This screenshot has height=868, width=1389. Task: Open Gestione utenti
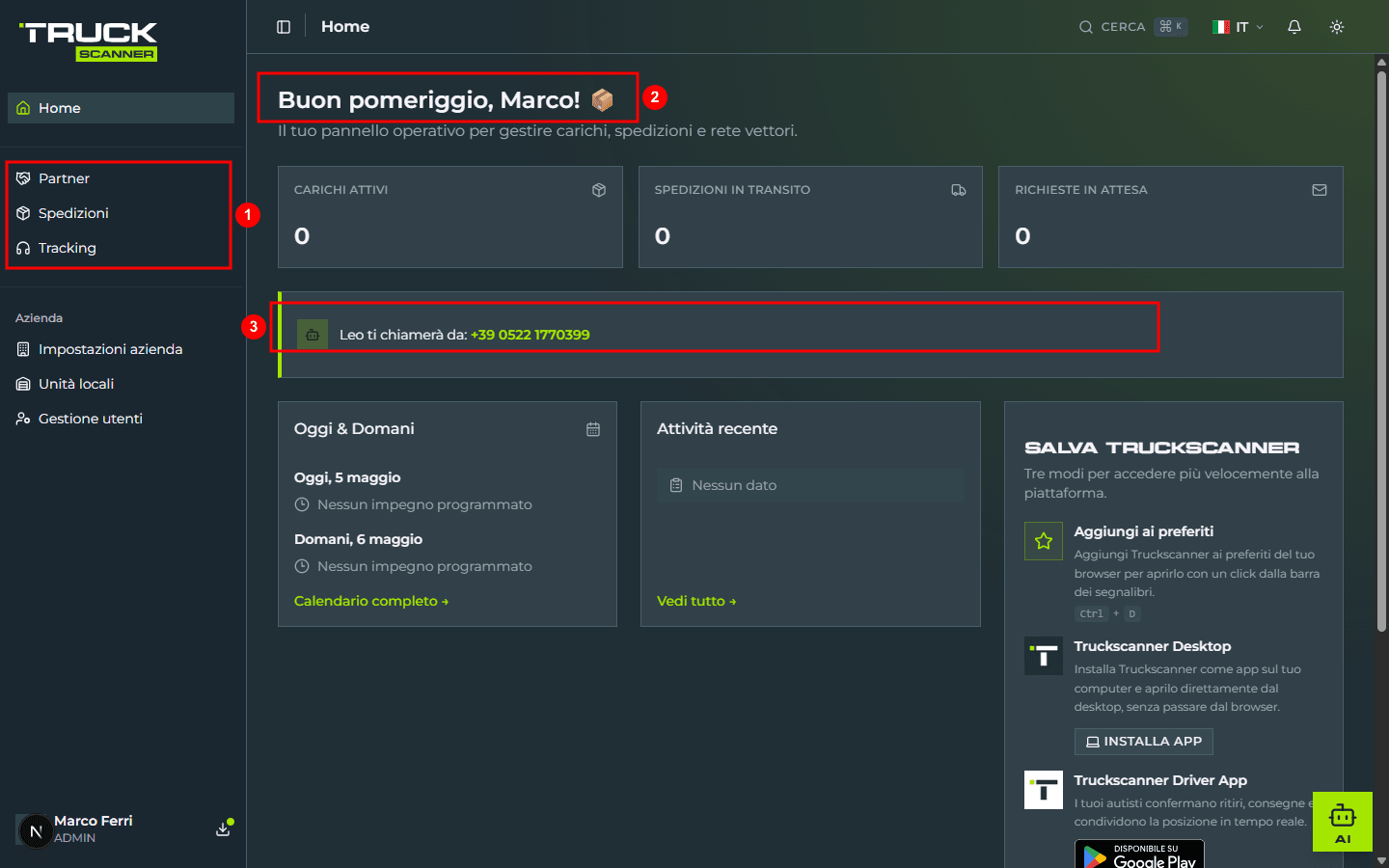coord(121,419)
